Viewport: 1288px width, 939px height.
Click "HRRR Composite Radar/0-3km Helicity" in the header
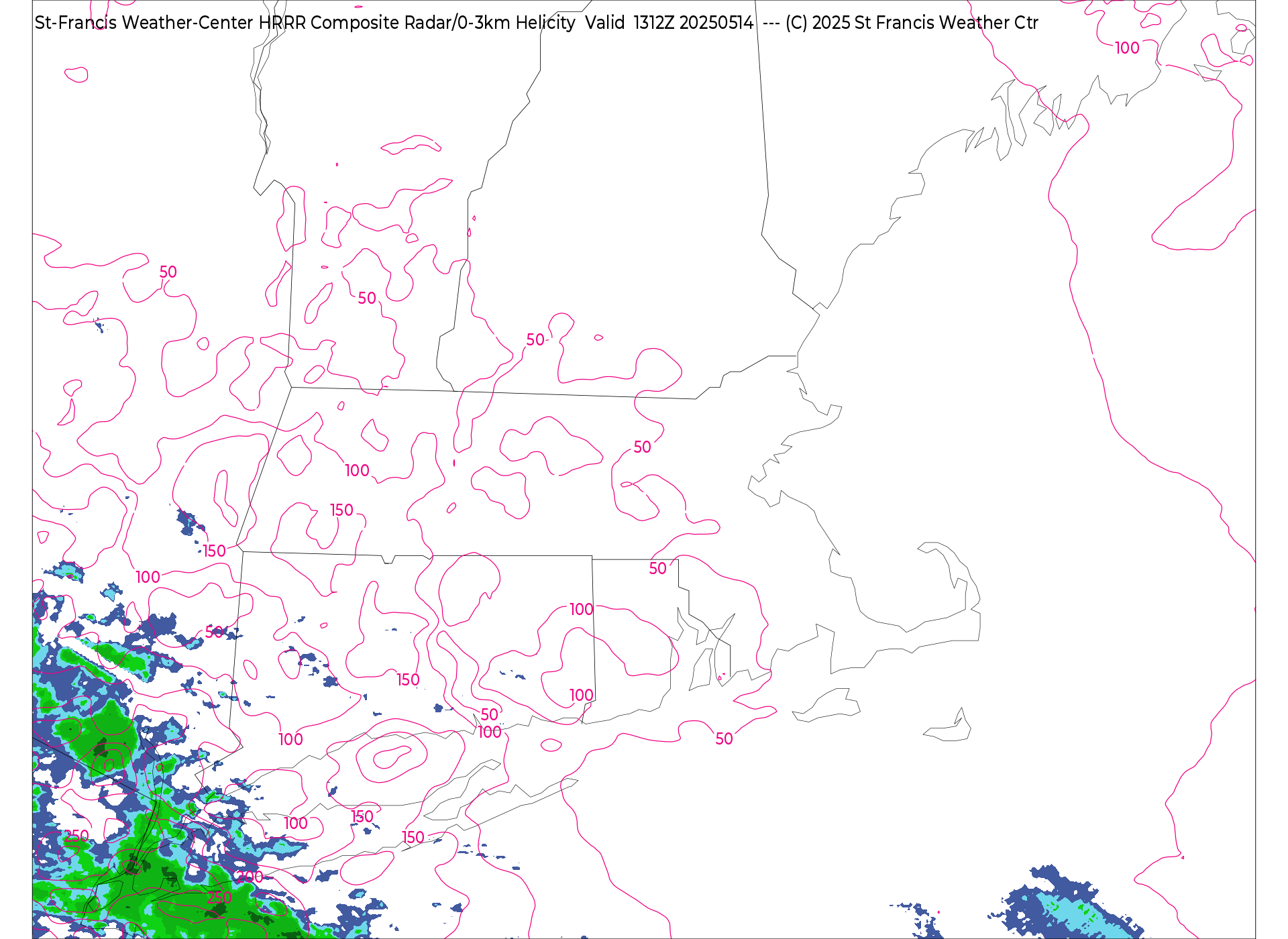point(417,23)
